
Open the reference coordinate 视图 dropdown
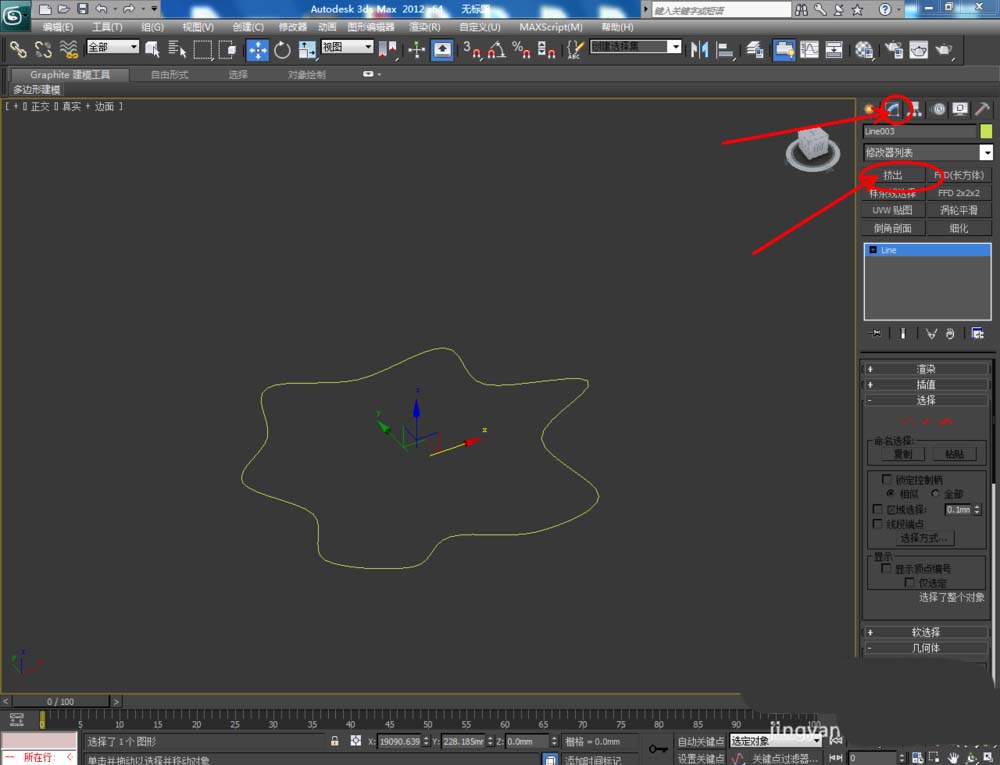347,47
